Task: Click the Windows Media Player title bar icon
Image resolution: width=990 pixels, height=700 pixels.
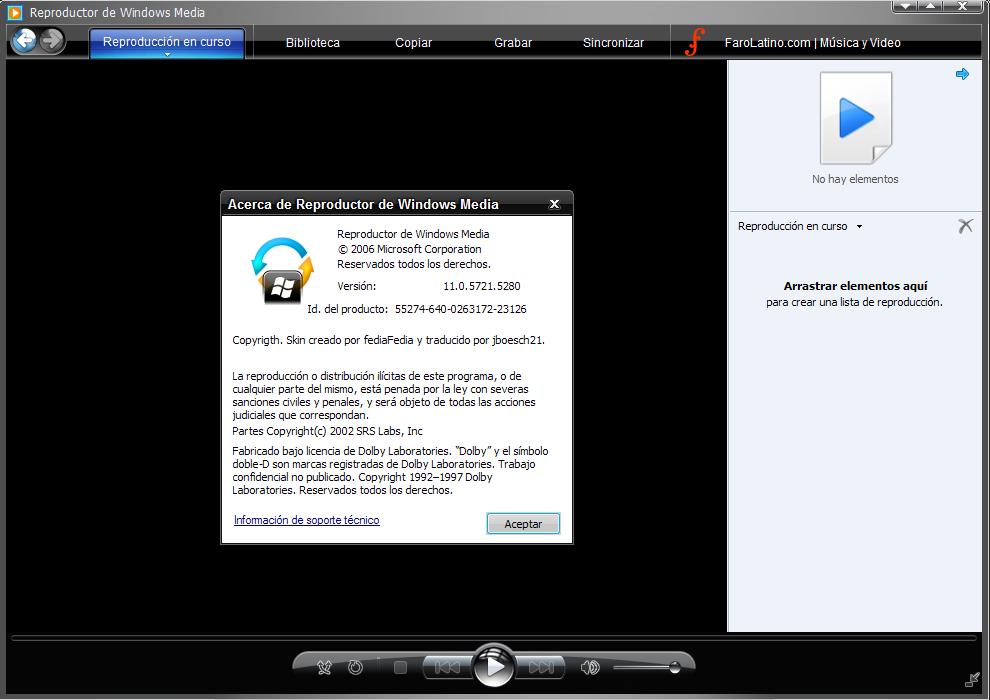Action: tap(15, 12)
